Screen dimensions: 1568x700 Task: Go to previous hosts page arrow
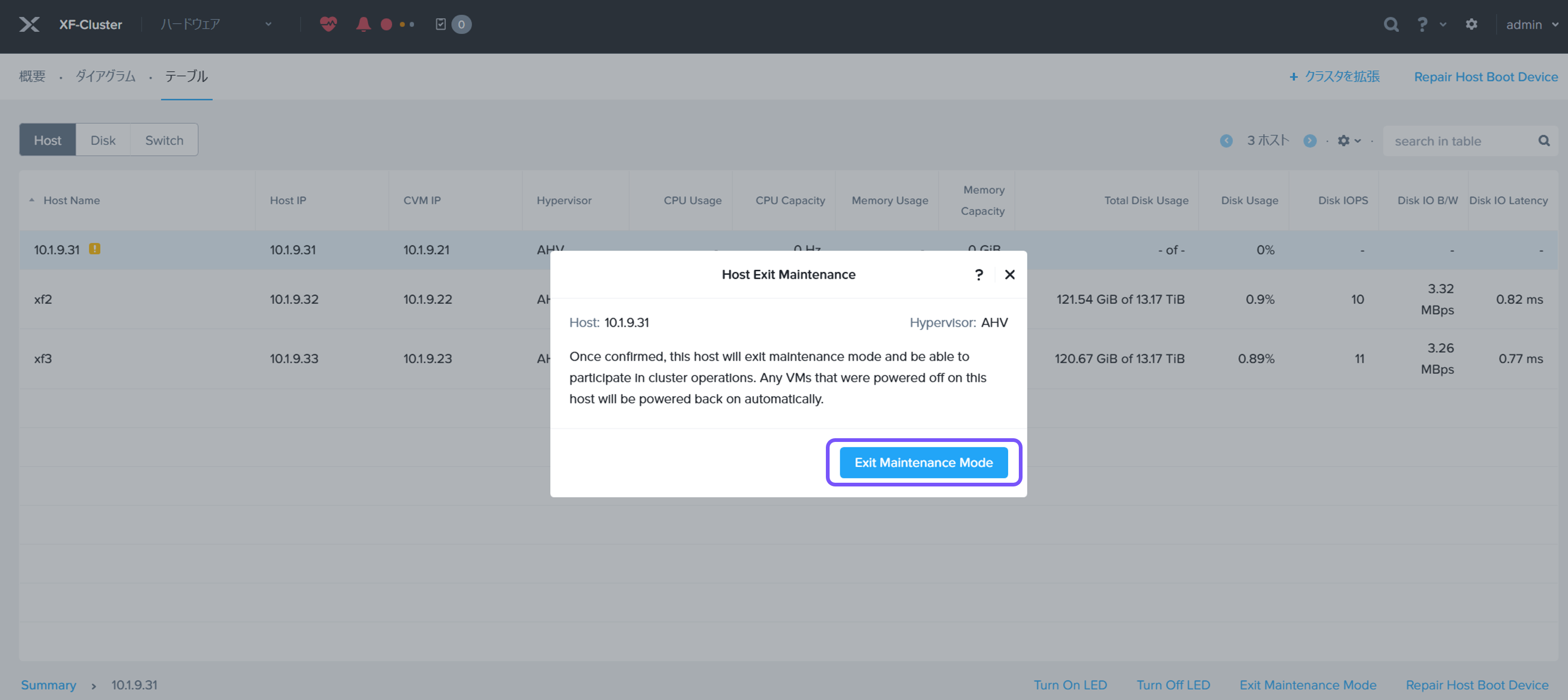point(1226,140)
